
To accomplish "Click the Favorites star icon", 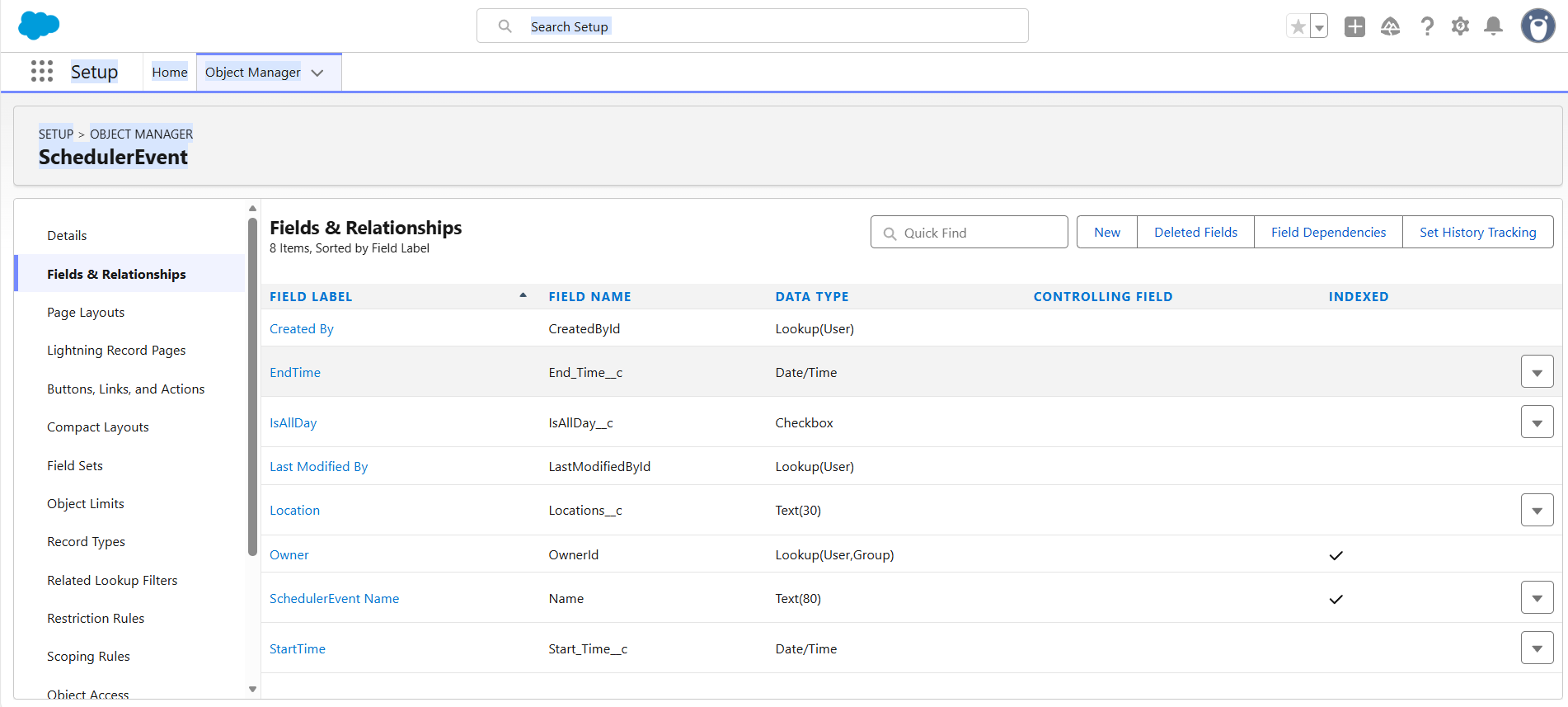I will tap(1298, 26).
